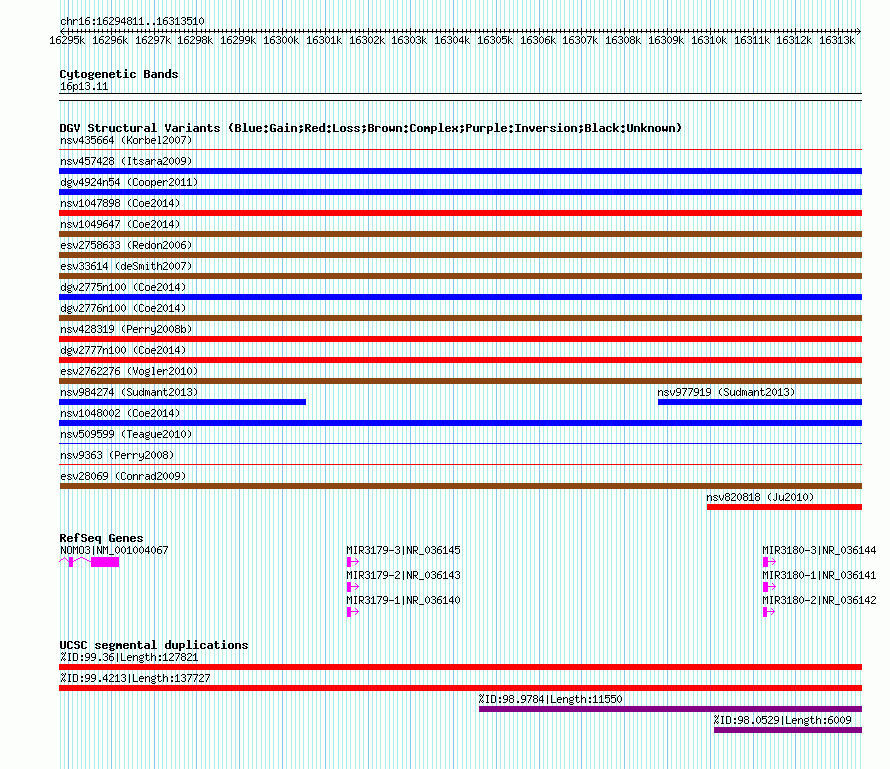Click the nsv1049647 (Coe2014) variant label
The height and width of the screenshot is (769, 890).
point(120,224)
